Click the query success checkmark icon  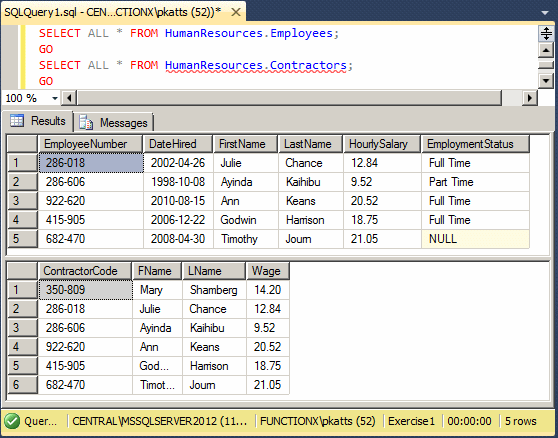tap(12, 421)
